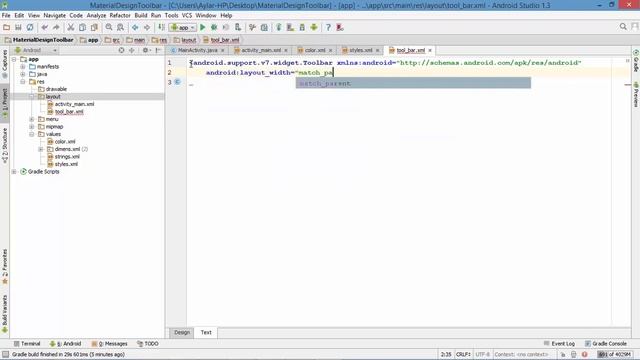Click the Cut scissors icon

pos(71,27)
